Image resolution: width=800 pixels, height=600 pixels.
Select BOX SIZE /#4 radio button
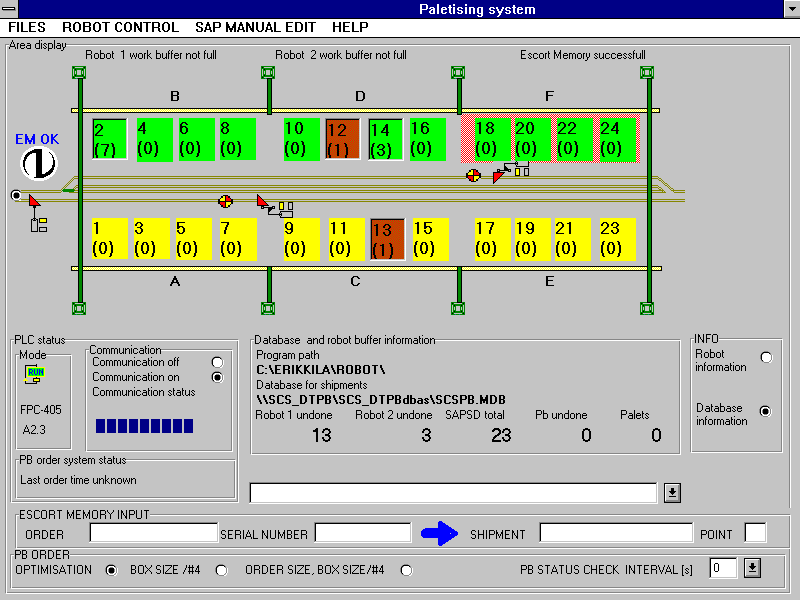coord(221,570)
